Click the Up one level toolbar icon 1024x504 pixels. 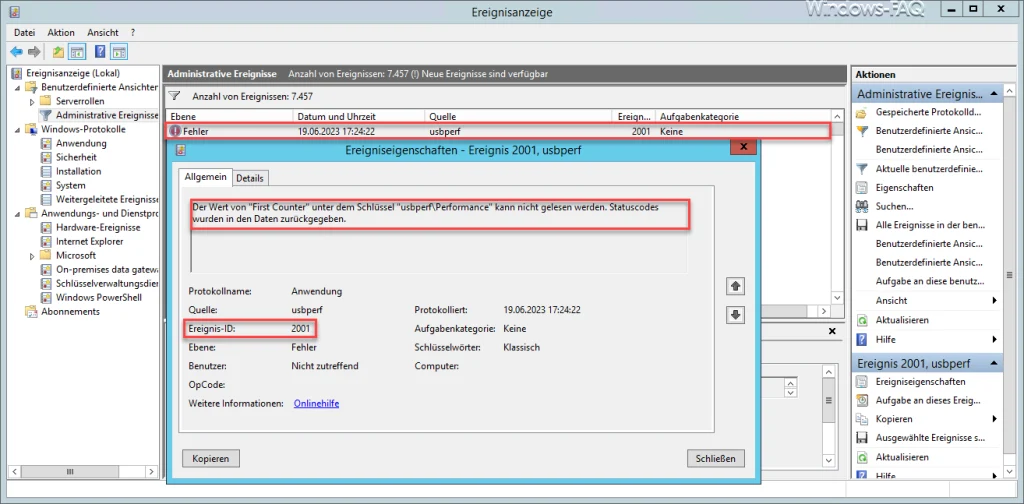coord(59,52)
